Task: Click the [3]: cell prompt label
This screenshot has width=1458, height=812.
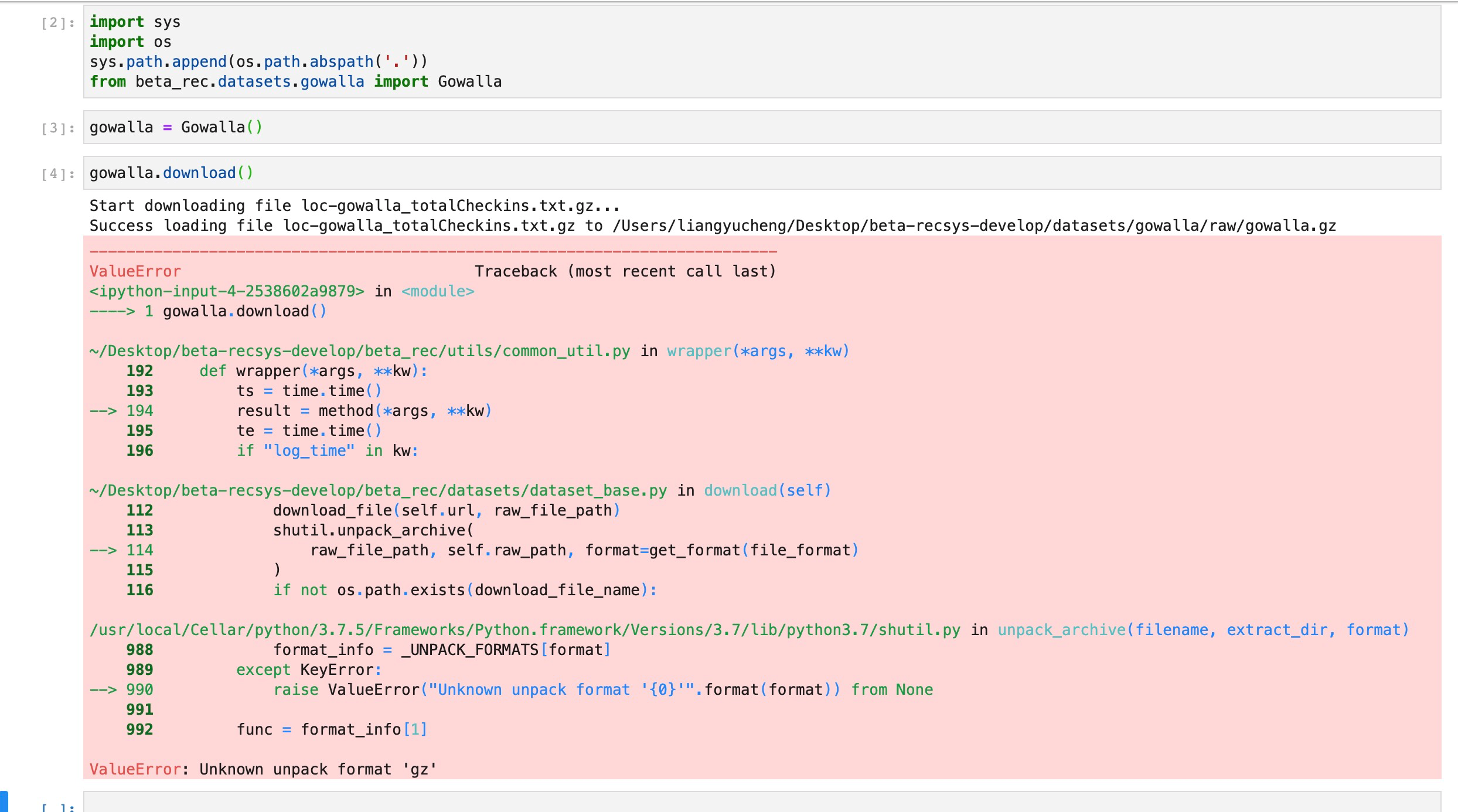Action: (x=58, y=128)
